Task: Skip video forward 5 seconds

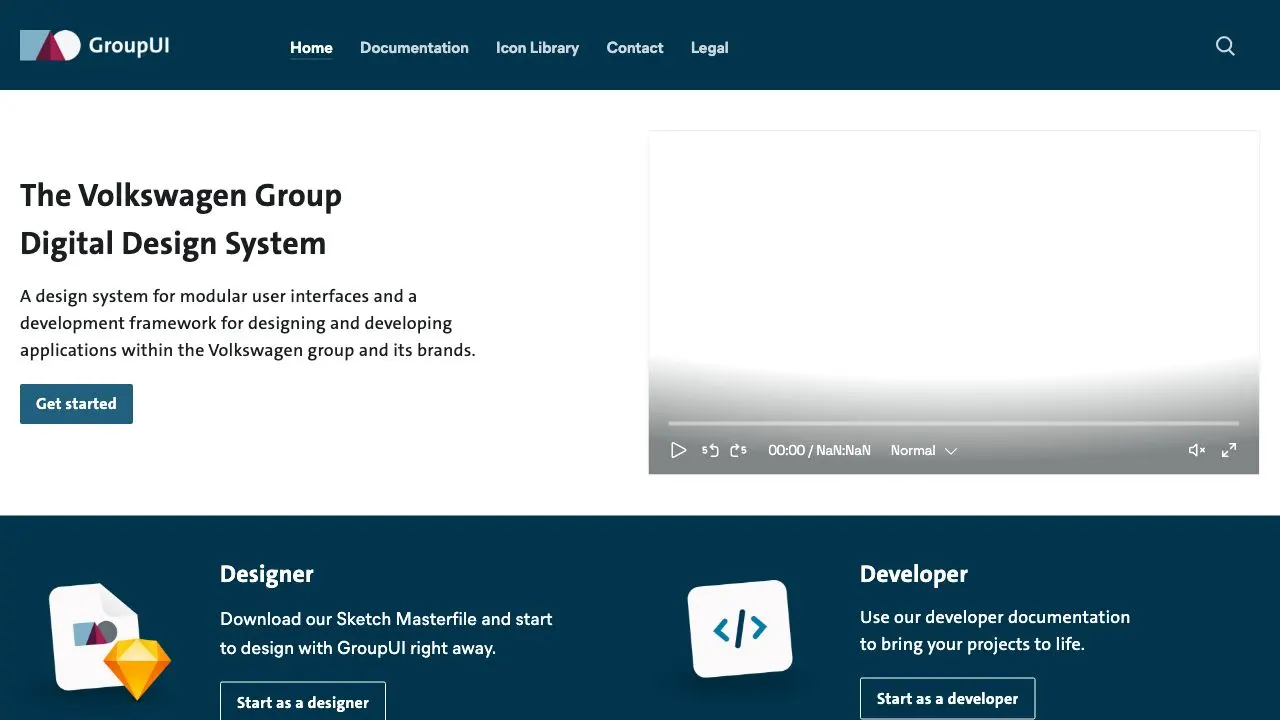Action: point(738,451)
